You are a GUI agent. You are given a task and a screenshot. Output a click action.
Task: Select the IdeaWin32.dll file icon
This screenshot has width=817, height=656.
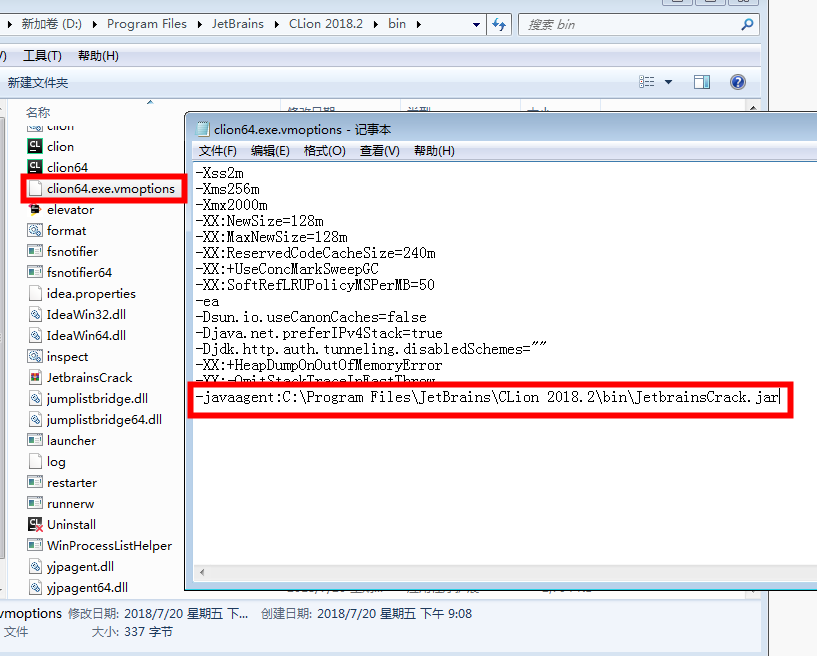coord(35,314)
